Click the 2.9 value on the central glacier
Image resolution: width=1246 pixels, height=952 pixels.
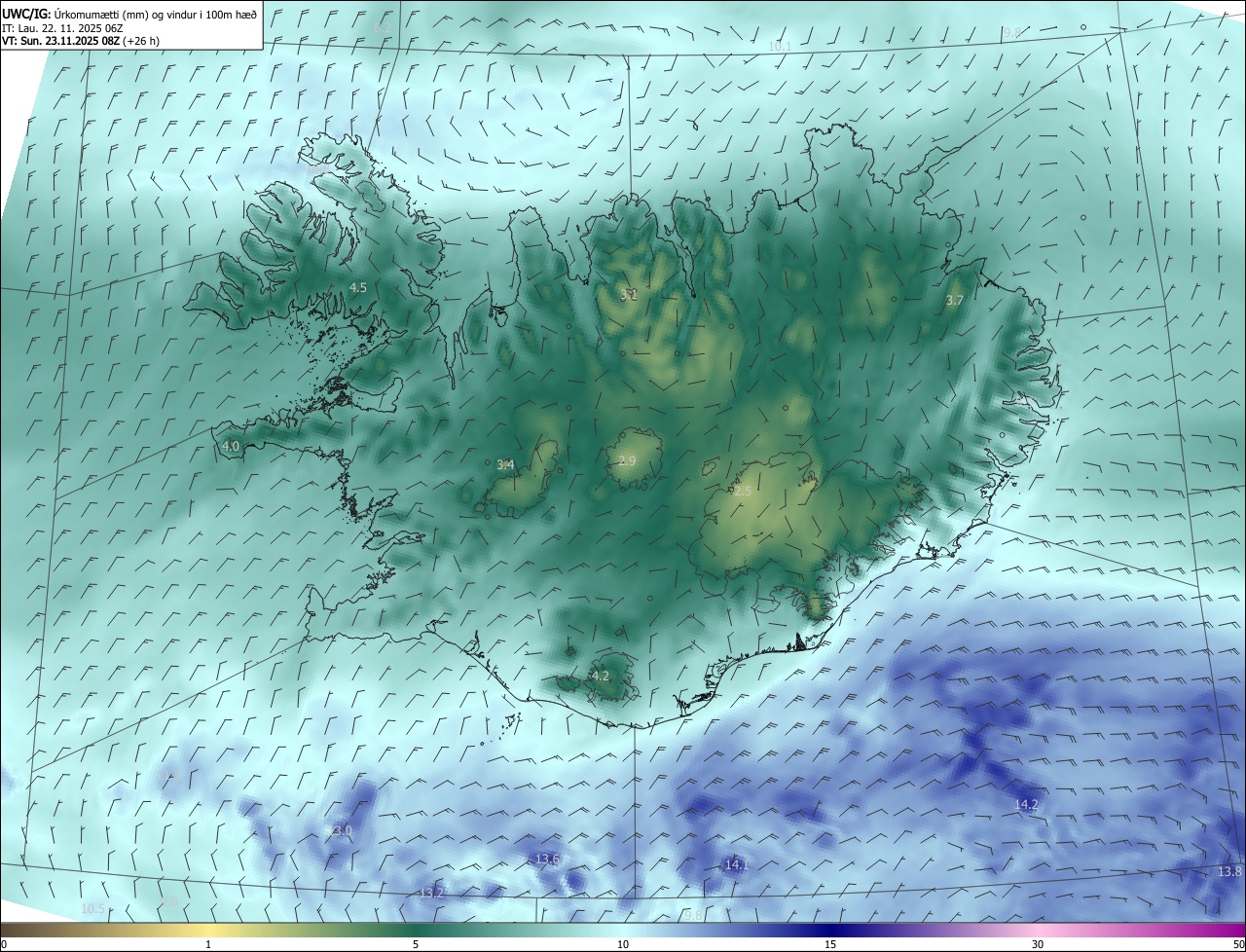tap(627, 460)
